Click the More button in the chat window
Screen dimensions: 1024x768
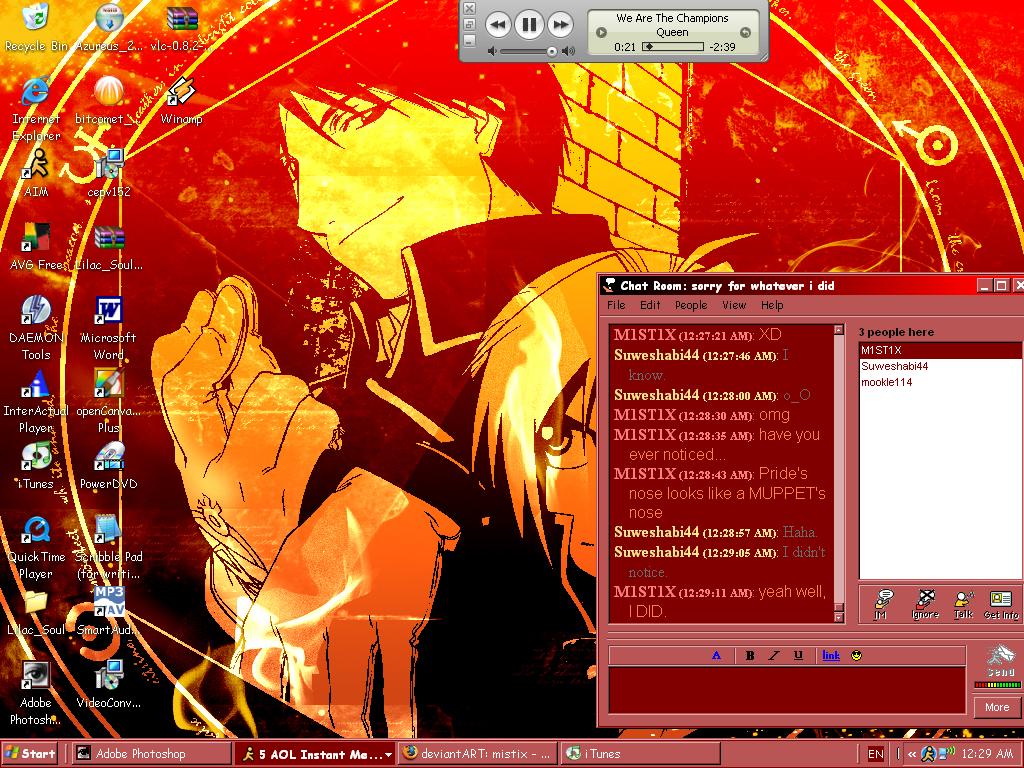996,707
